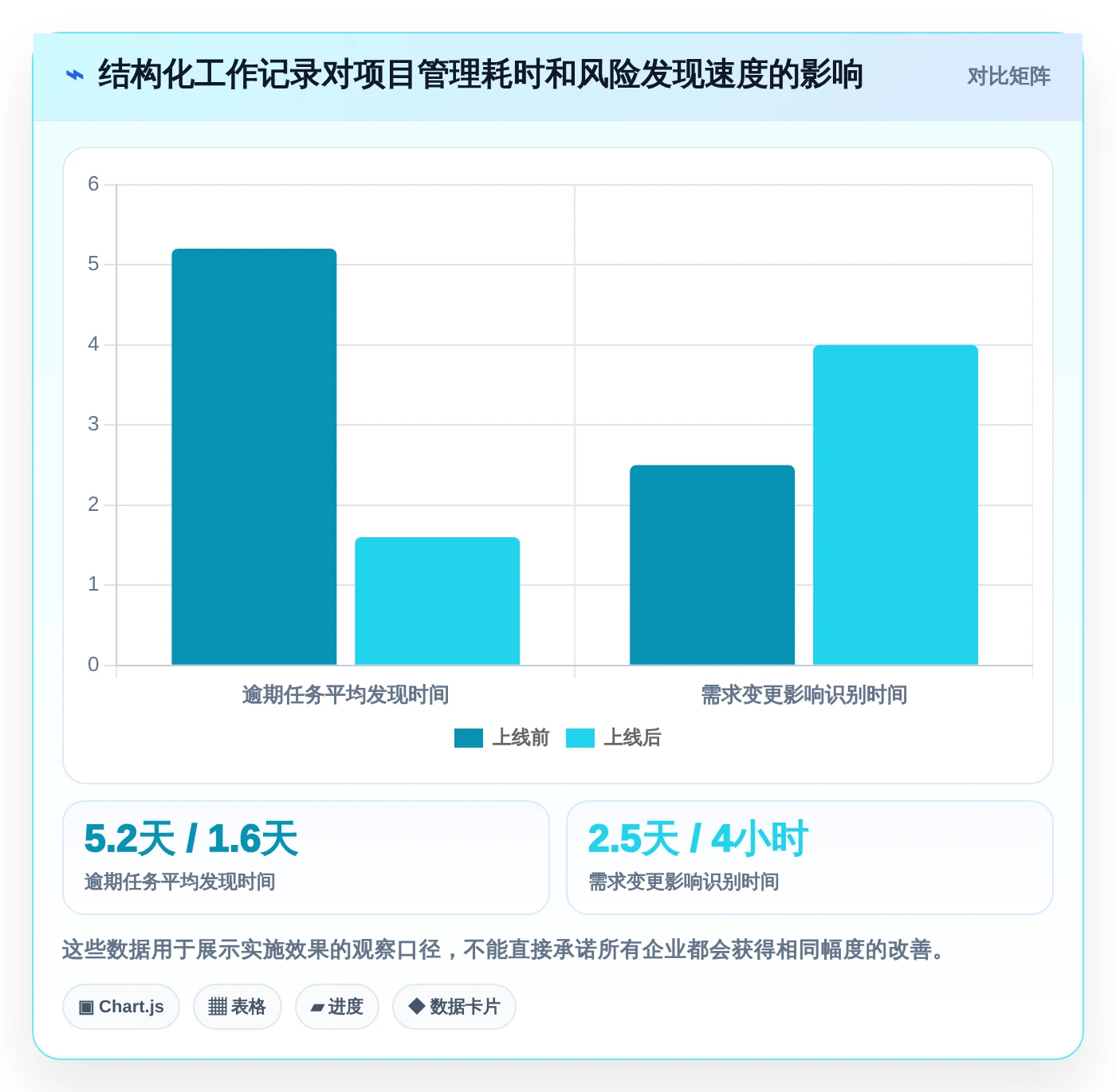Click the y-axis value 1
This screenshot has height=1092, width=1116.
click(93, 584)
